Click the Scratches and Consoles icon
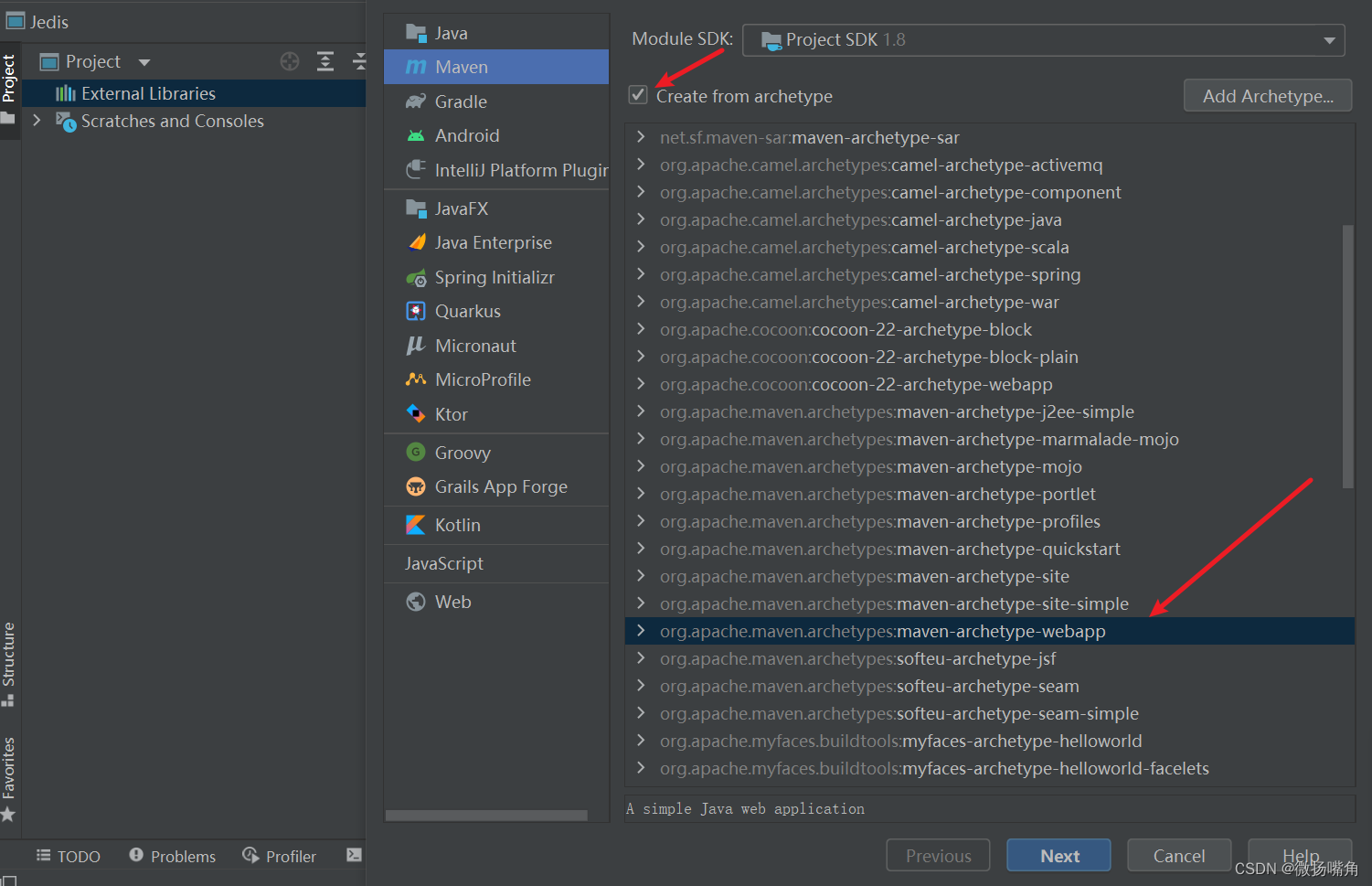The width and height of the screenshot is (1372, 886). point(66,122)
